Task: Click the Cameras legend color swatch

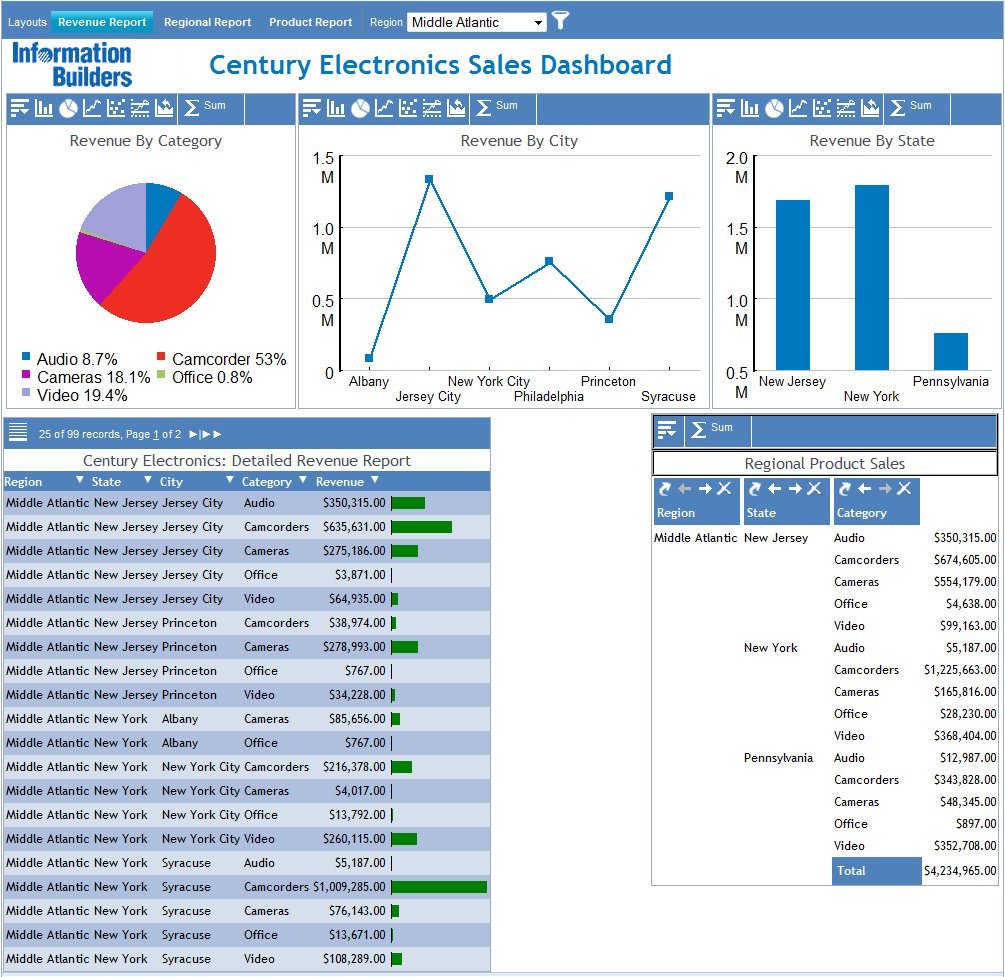Action: pyautogui.click(x=26, y=374)
